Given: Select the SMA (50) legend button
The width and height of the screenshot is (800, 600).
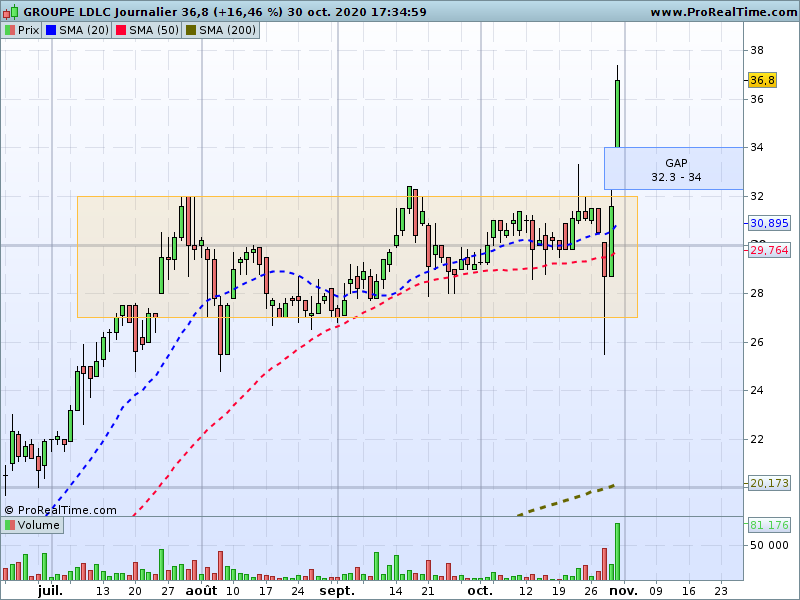Looking at the screenshot, I should pos(147,30).
